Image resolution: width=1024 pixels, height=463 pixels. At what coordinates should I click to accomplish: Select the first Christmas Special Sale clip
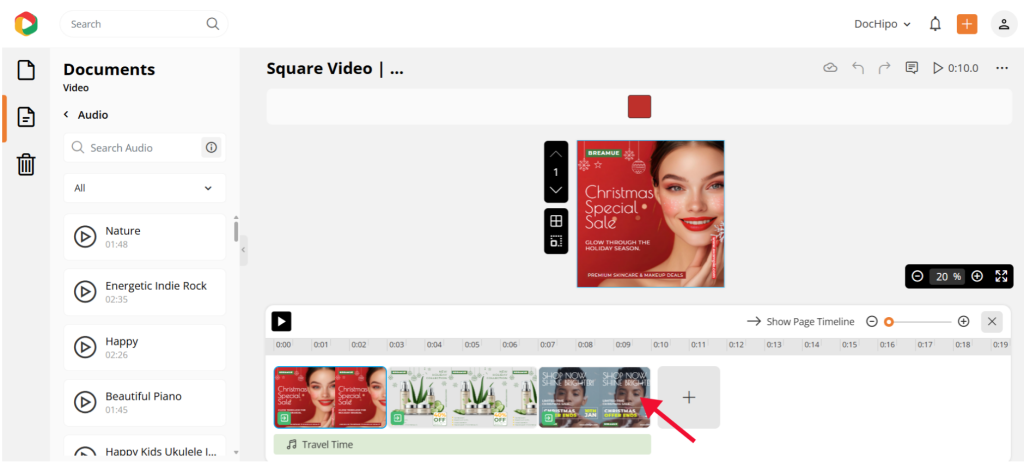pos(330,397)
